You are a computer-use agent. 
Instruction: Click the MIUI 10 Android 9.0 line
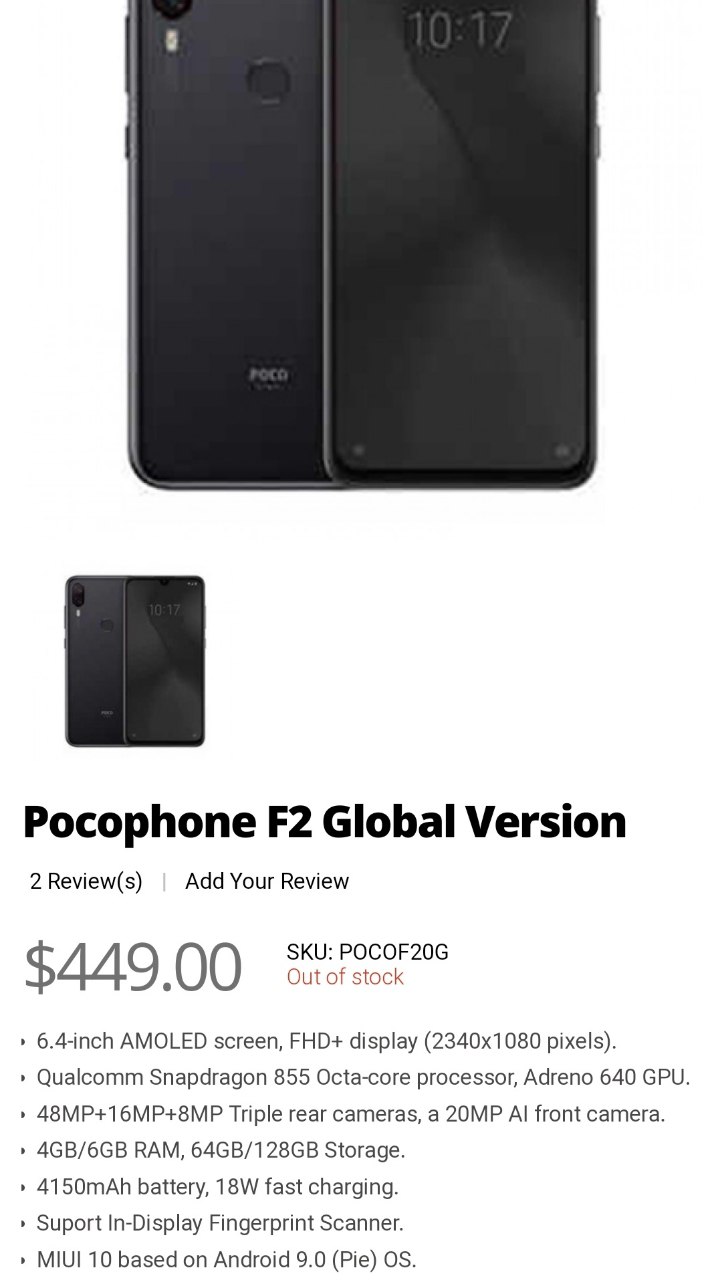[226, 1259]
